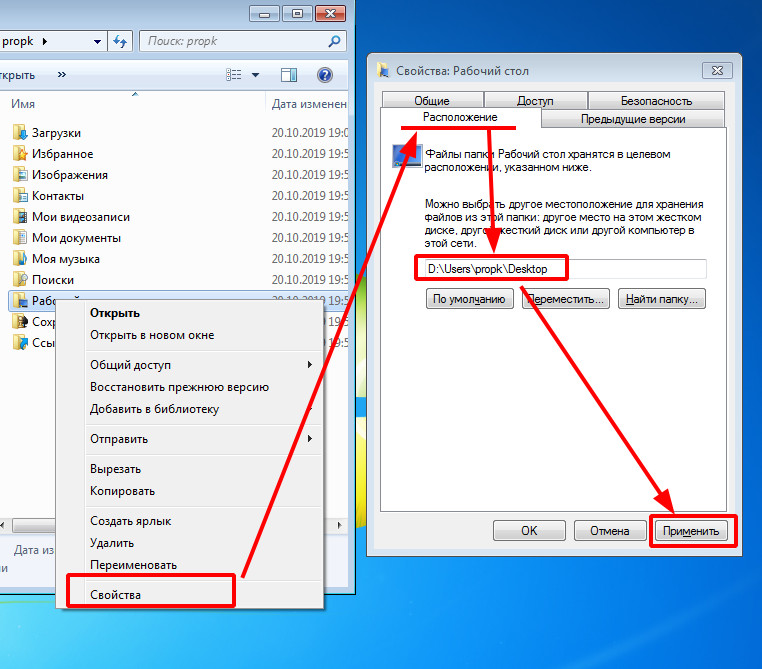Click the Refresh button beside the address bar
762x669 pixels.
click(x=121, y=41)
